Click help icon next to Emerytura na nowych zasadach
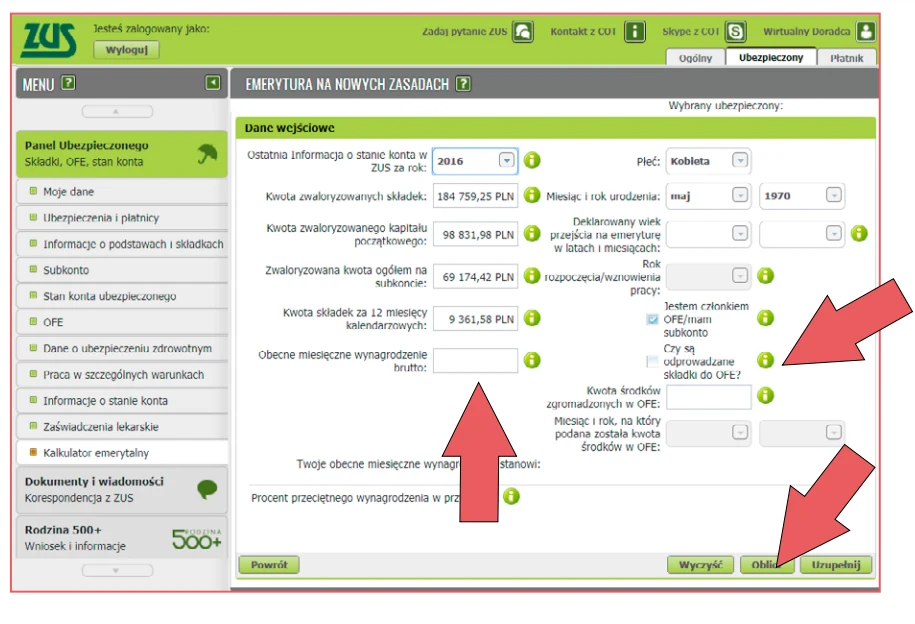915x624 pixels. click(x=463, y=85)
